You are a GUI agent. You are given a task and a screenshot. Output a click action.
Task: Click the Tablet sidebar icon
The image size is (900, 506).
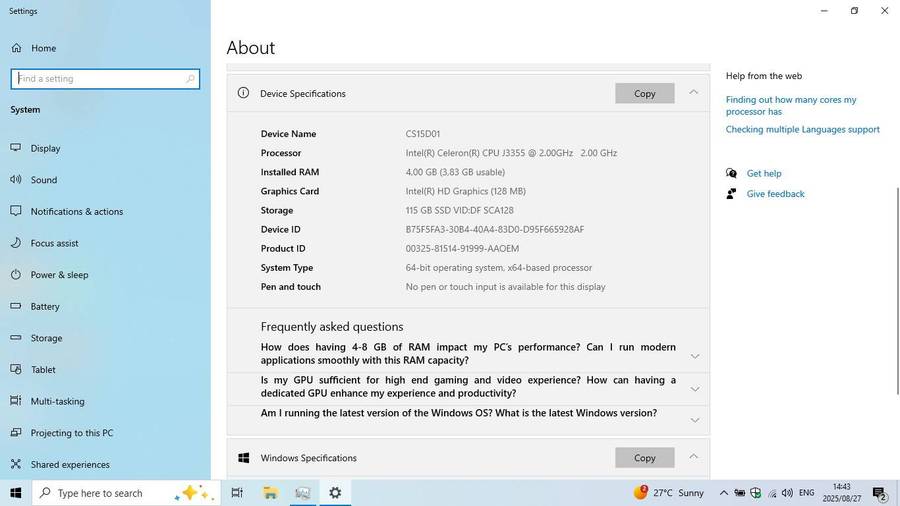tap(15, 369)
